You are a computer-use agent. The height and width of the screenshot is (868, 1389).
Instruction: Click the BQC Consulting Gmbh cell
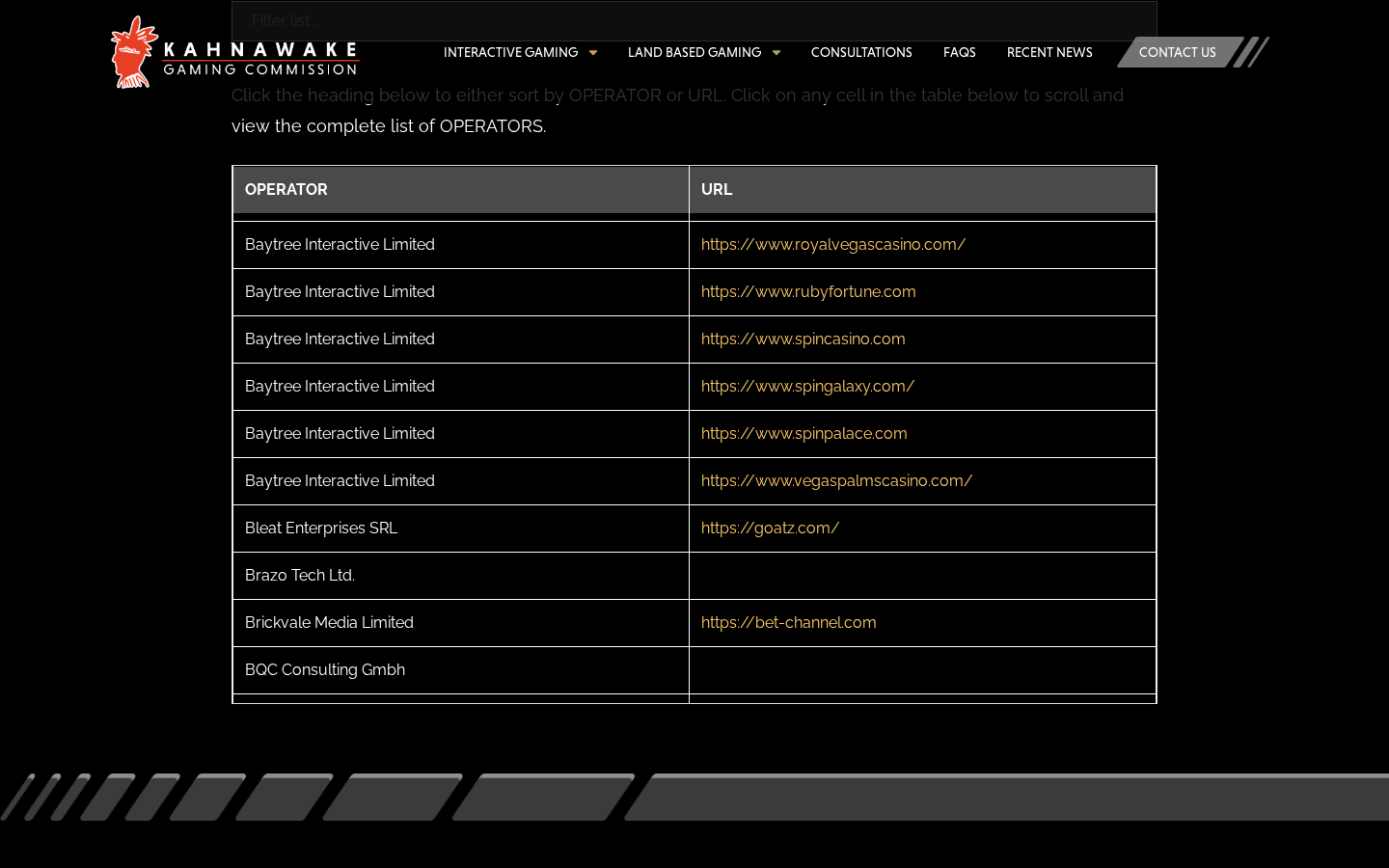(461, 670)
